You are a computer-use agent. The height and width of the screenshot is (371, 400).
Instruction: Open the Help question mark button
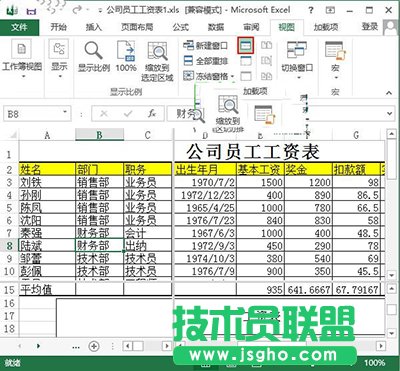(x=311, y=10)
